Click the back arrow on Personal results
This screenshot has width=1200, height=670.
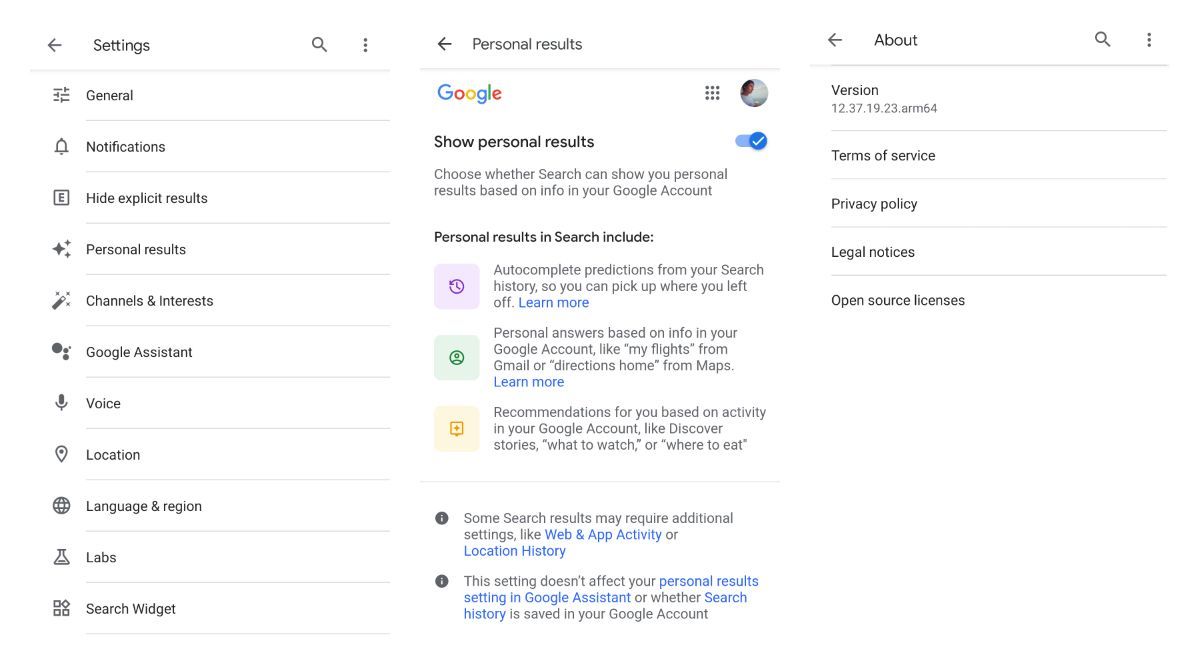point(443,43)
